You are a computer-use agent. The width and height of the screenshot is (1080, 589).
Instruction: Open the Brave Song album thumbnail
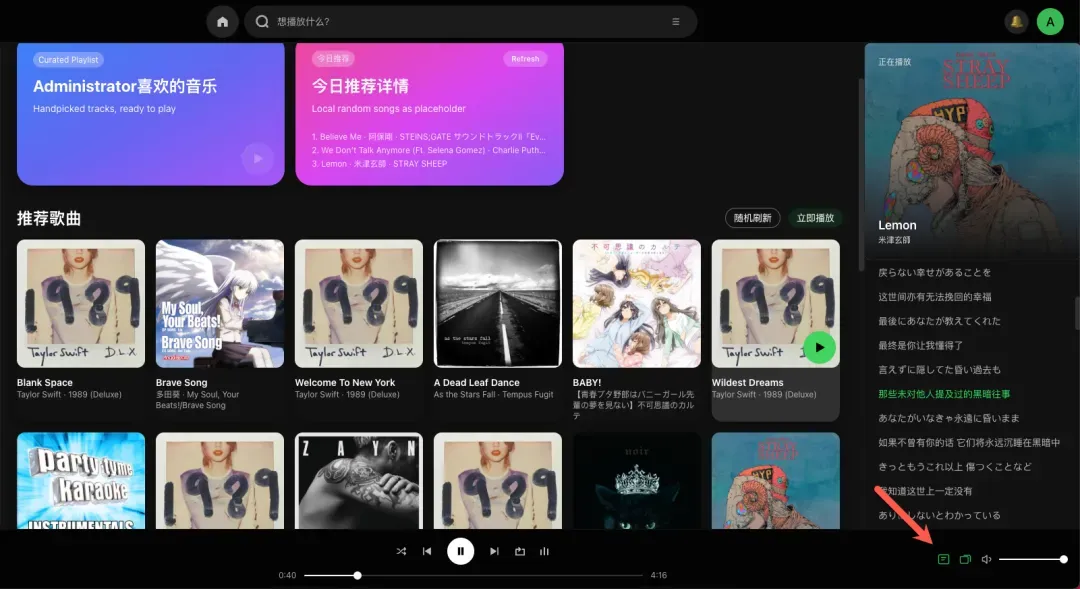click(x=220, y=304)
